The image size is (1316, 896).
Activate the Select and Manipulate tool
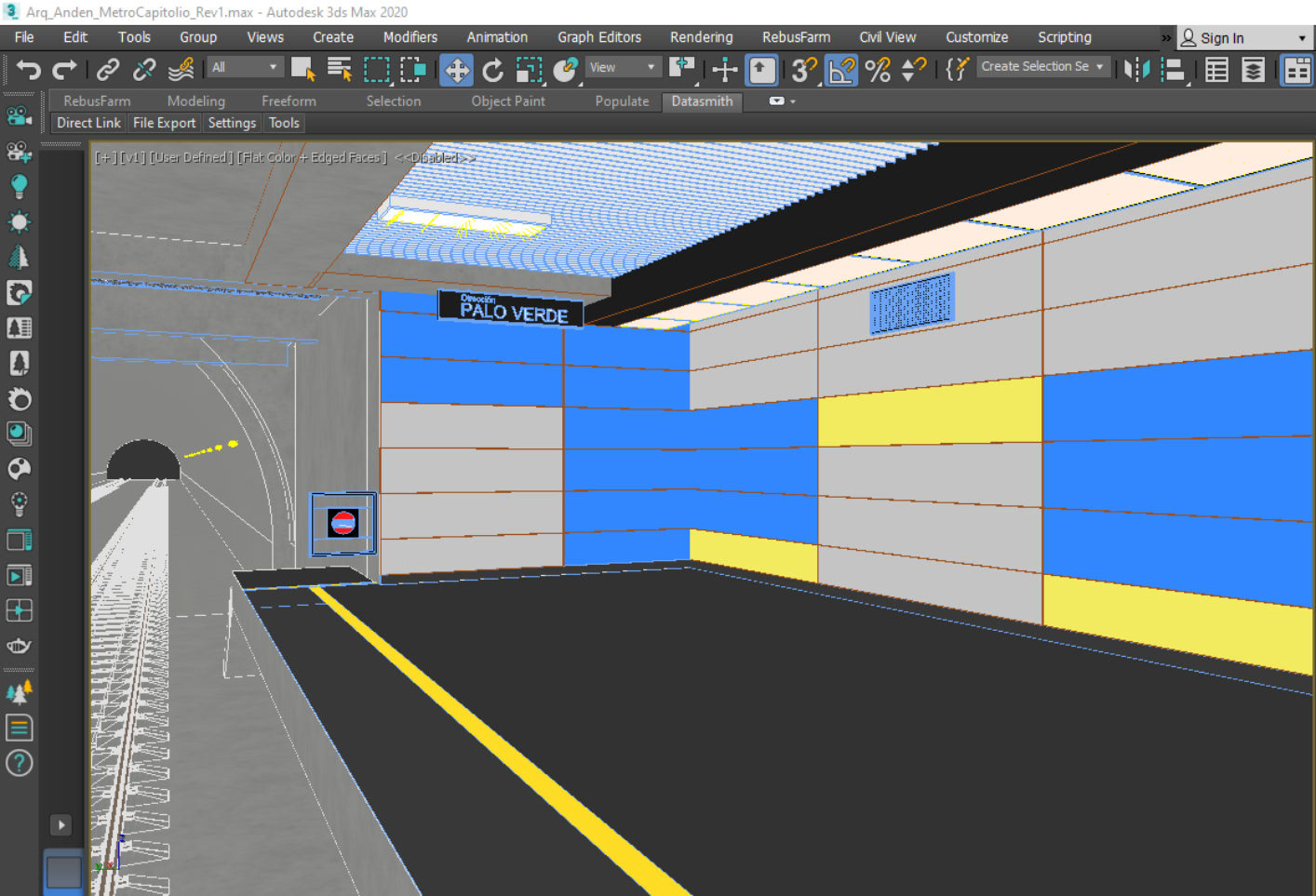pyautogui.click(x=725, y=70)
